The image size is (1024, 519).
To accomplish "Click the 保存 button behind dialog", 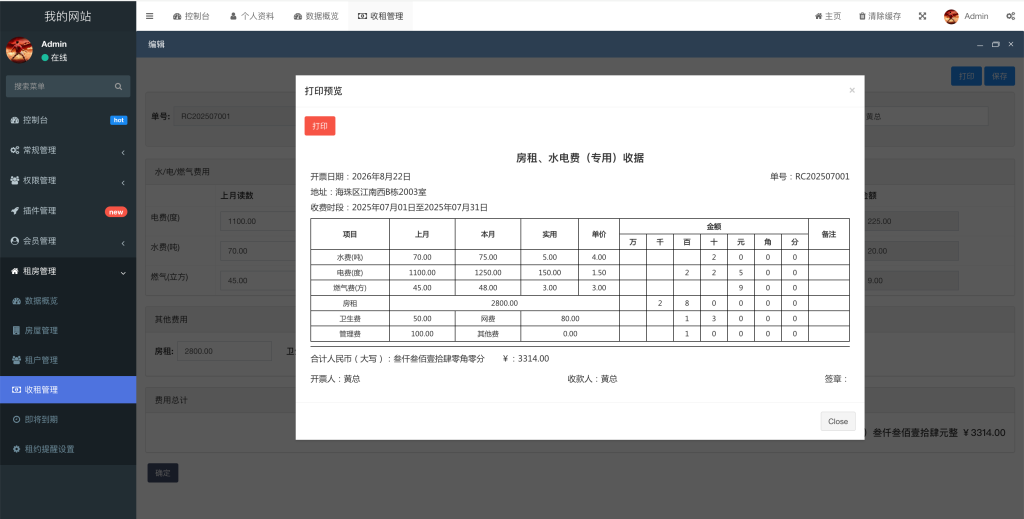I will (x=999, y=76).
